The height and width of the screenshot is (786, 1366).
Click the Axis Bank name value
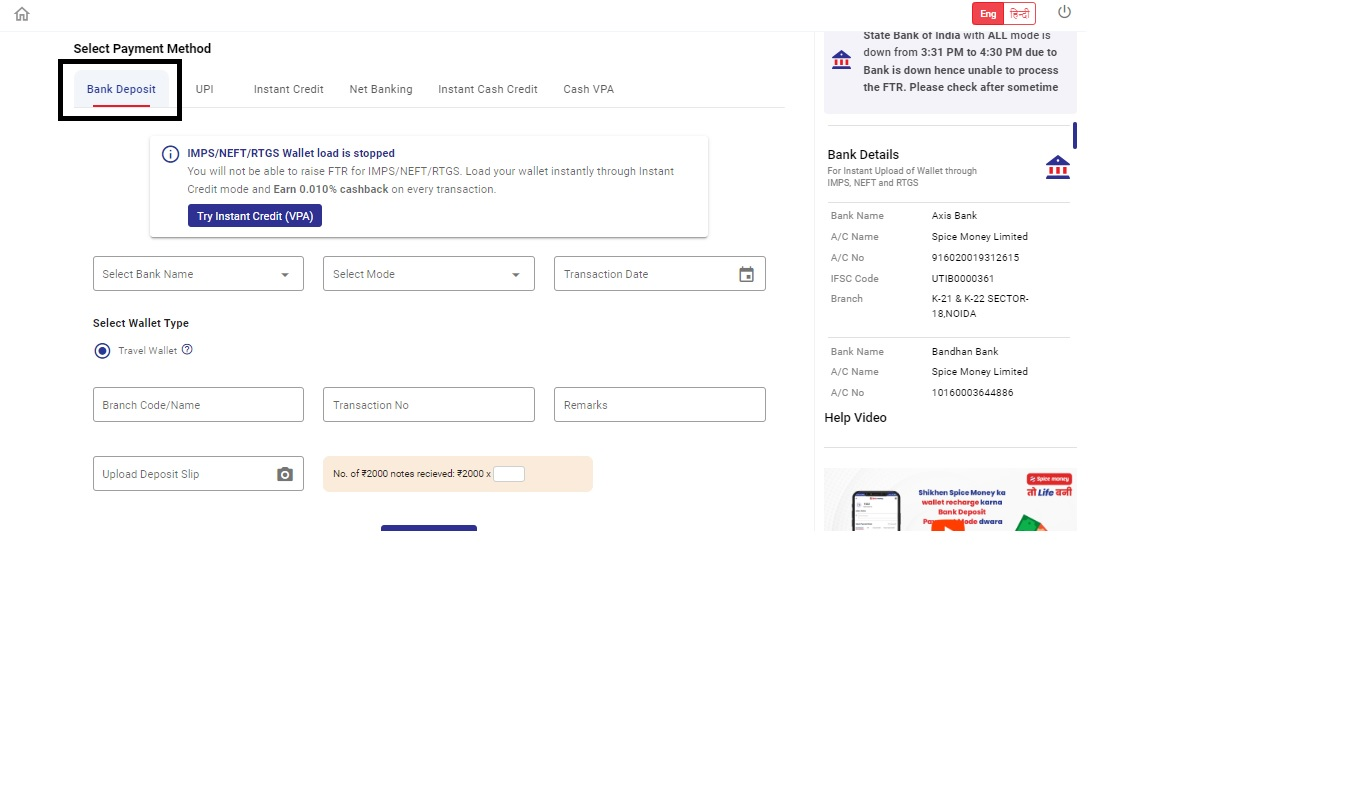[954, 216]
